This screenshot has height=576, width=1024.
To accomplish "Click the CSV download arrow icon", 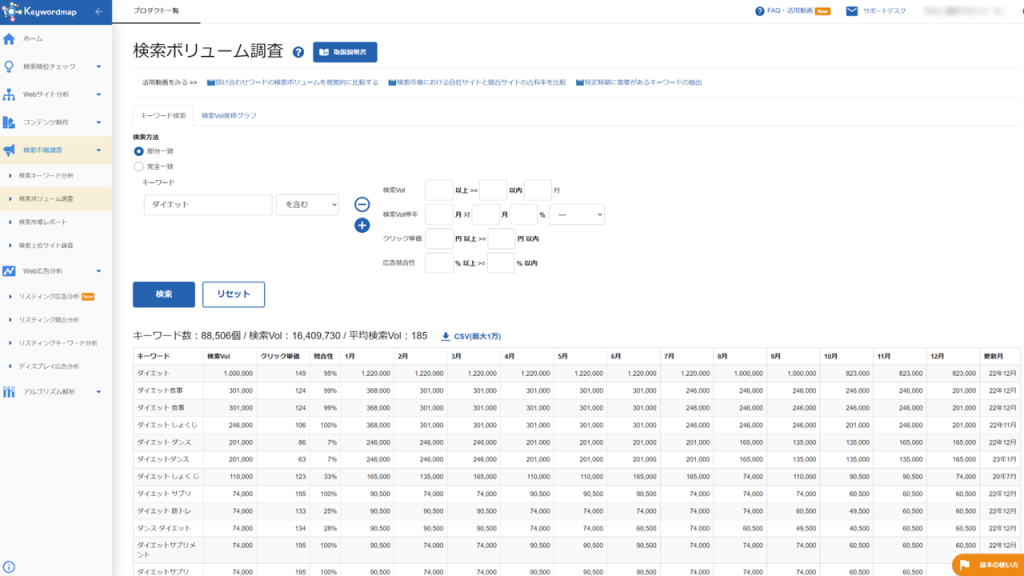I will coord(445,336).
